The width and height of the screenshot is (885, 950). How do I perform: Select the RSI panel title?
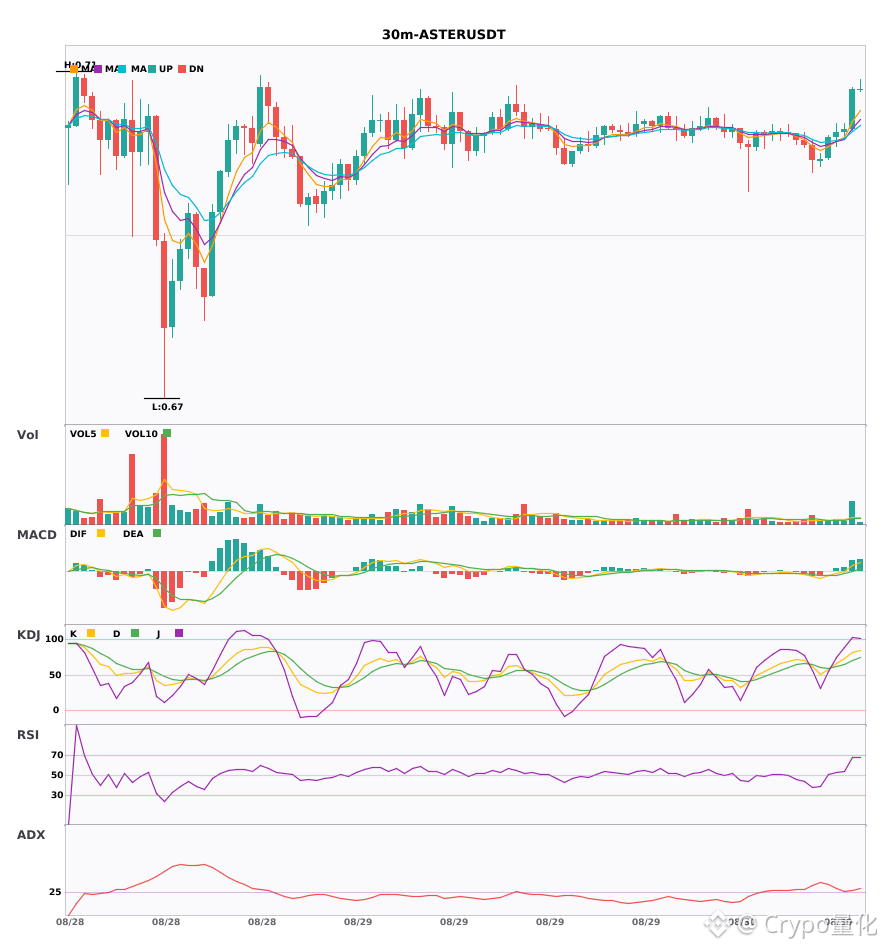pos(28,735)
